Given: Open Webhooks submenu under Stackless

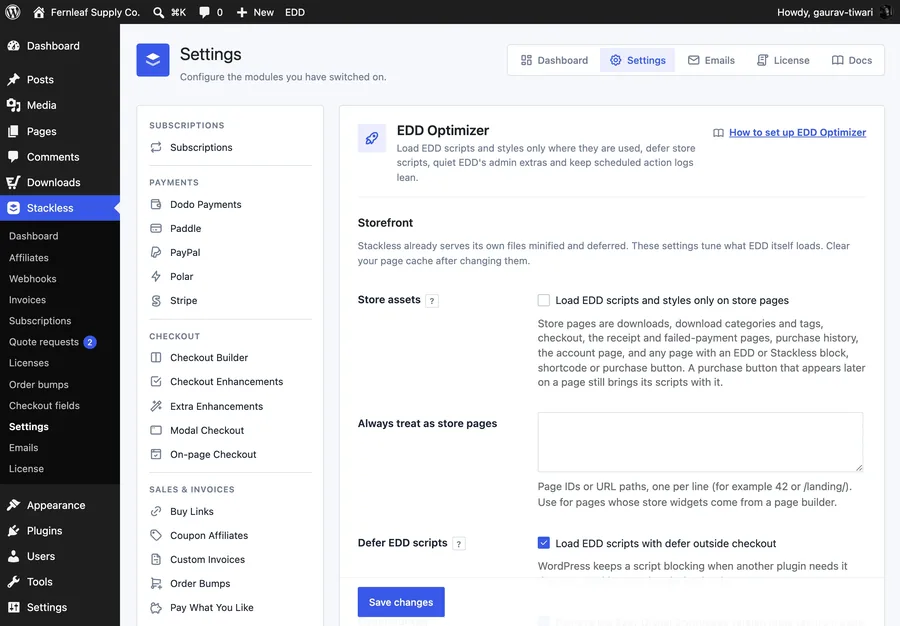Looking at the screenshot, I should pyautogui.click(x=60, y=279).
